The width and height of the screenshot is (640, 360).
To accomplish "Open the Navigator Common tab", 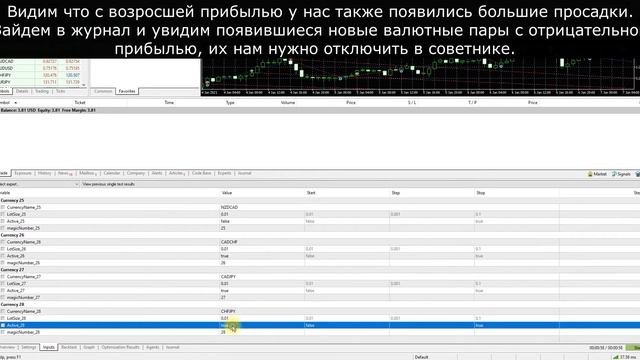I will point(103,91).
